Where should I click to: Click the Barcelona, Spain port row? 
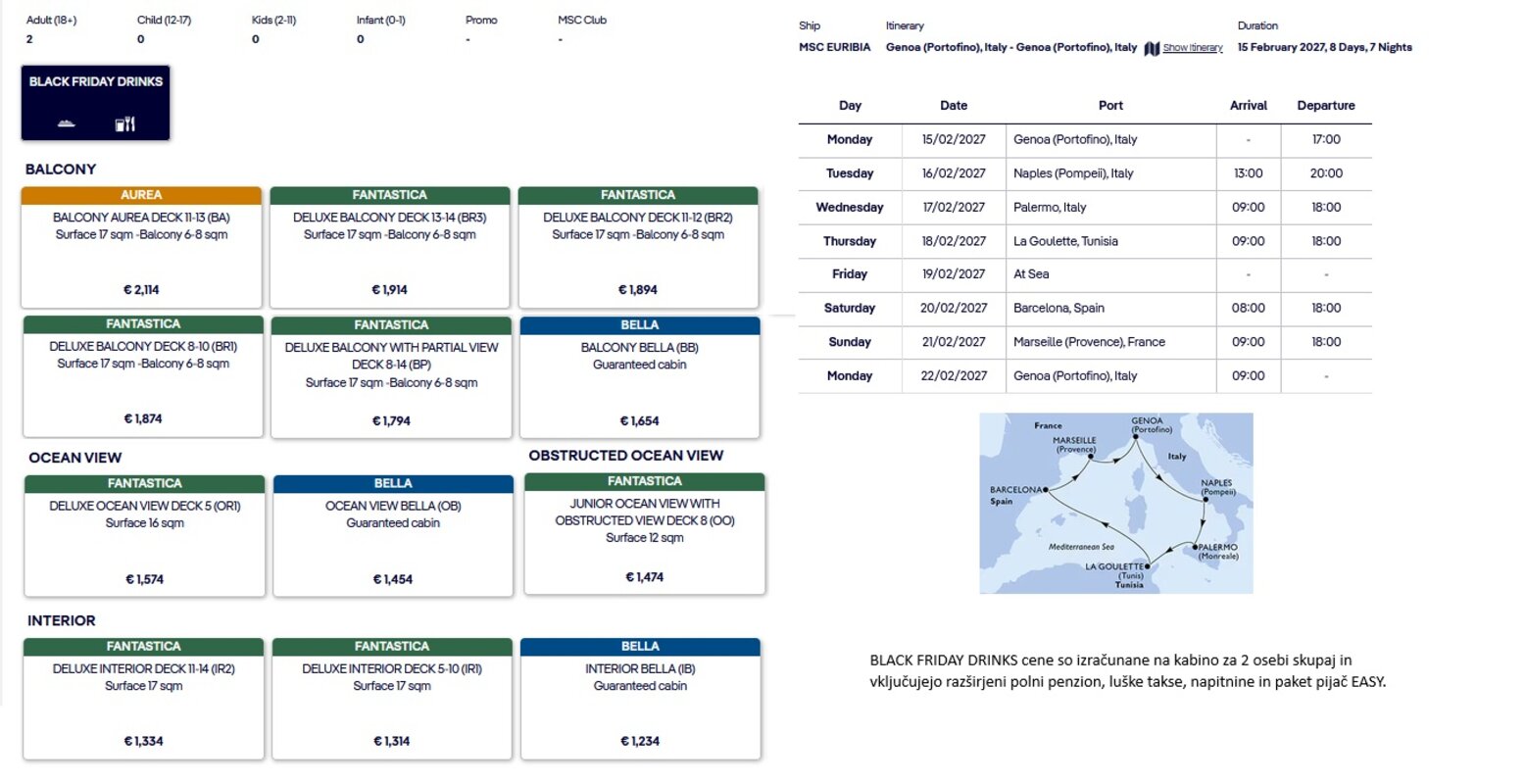(x=1085, y=309)
